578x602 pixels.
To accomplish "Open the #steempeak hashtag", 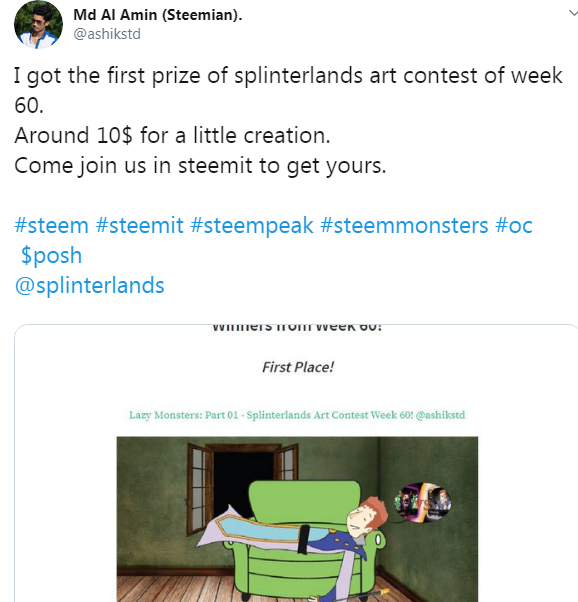I will click(x=252, y=225).
